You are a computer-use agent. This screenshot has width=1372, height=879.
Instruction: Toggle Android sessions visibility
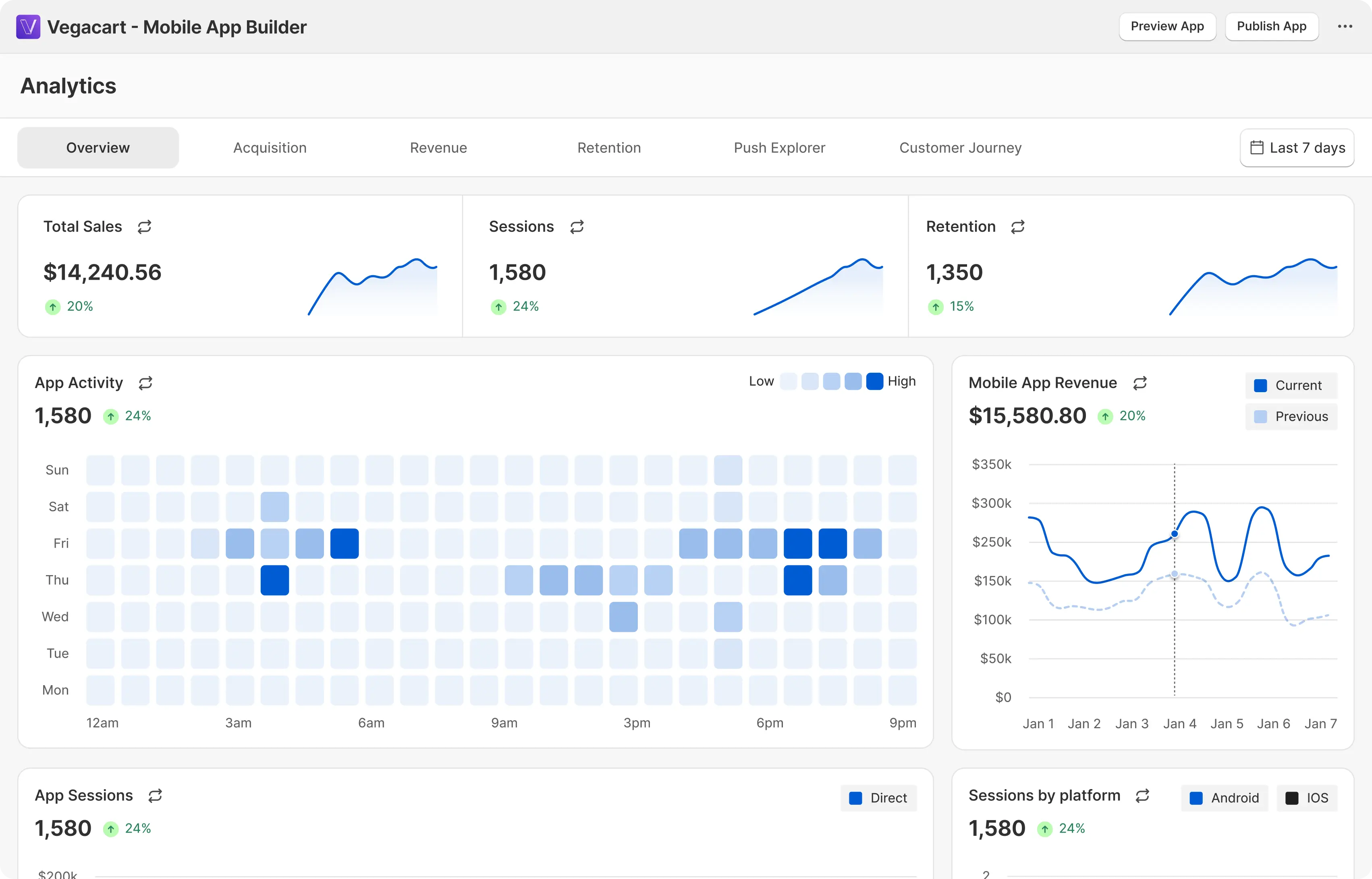tap(1224, 798)
